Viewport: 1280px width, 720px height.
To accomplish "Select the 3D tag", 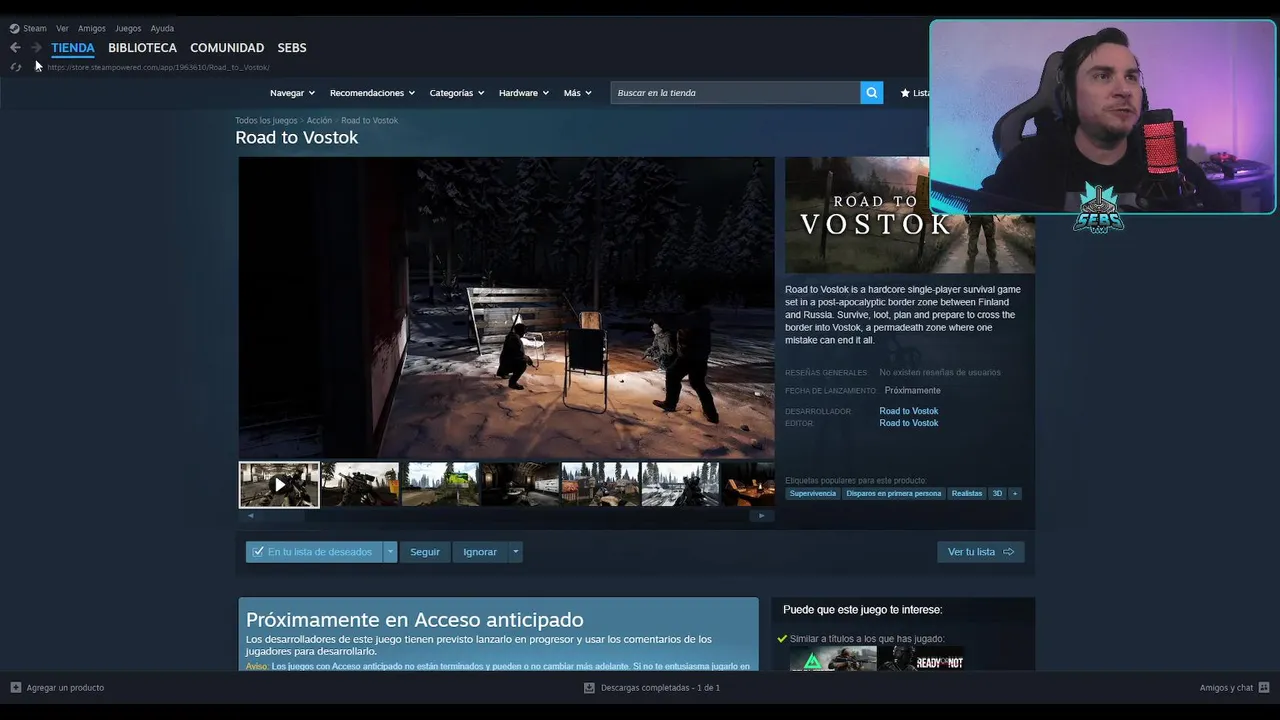I will (x=997, y=493).
